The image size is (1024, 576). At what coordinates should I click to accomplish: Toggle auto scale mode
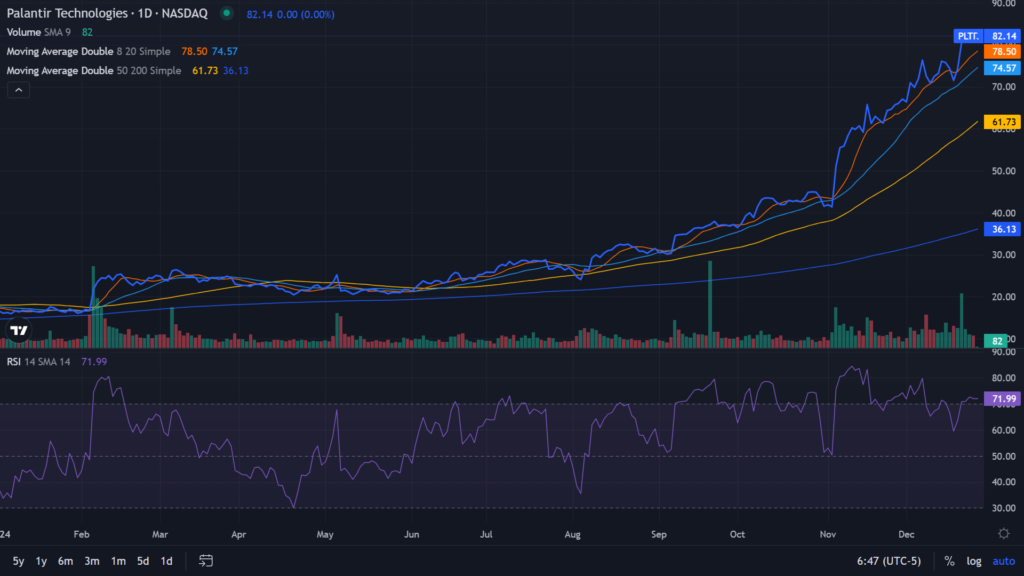1003,561
